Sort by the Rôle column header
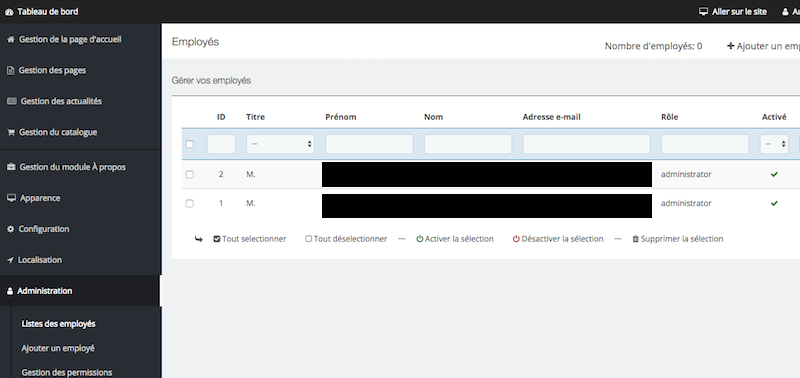The image size is (800, 378). pyautogui.click(x=669, y=117)
